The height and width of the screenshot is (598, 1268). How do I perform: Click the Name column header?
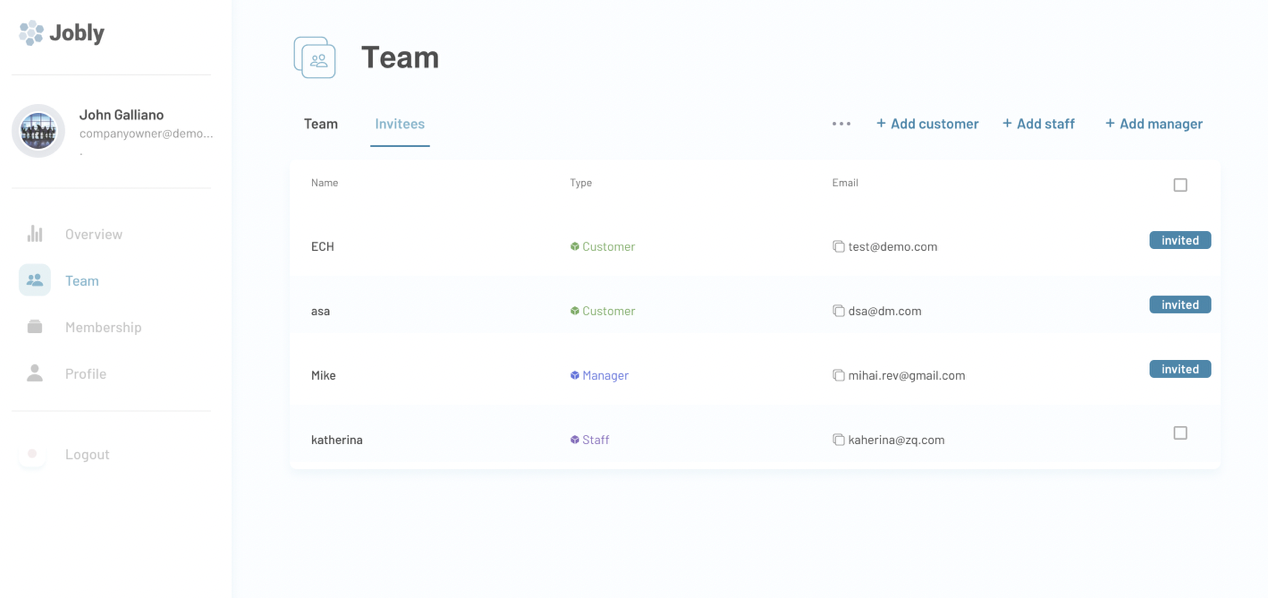325,183
